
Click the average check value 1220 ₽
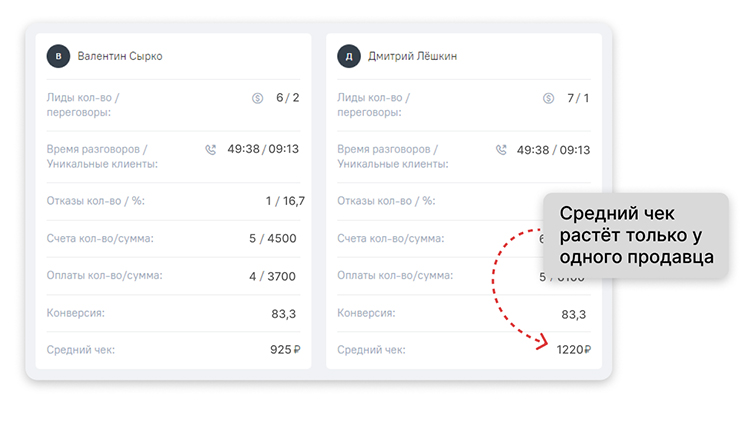pyautogui.click(x=573, y=350)
